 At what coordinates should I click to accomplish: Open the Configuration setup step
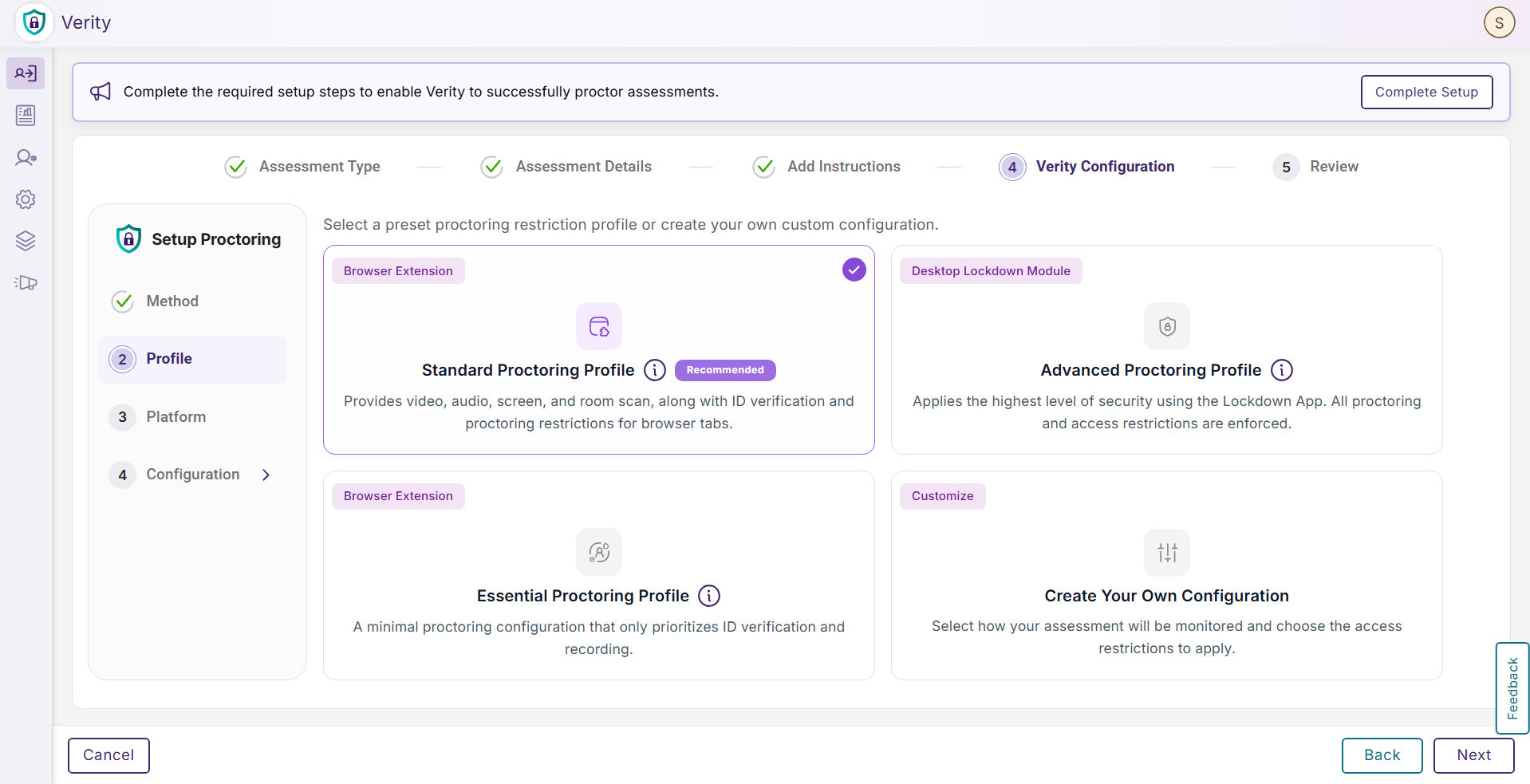[x=193, y=475]
